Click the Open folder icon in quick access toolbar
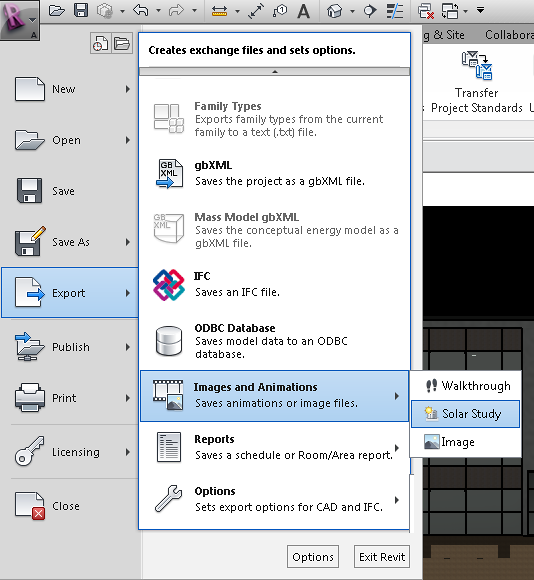Image resolution: width=534 pixels, height=580 pixels. [57, 10]
